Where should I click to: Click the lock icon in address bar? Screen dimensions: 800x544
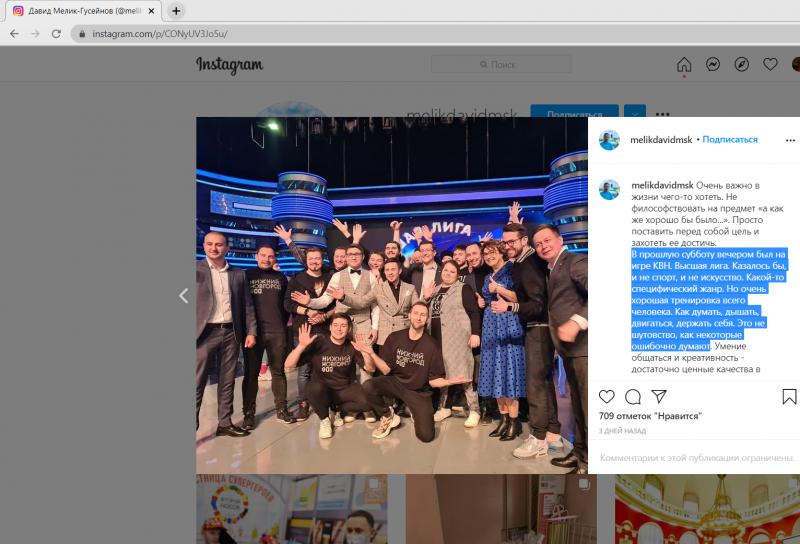click(x=82, y=34)
